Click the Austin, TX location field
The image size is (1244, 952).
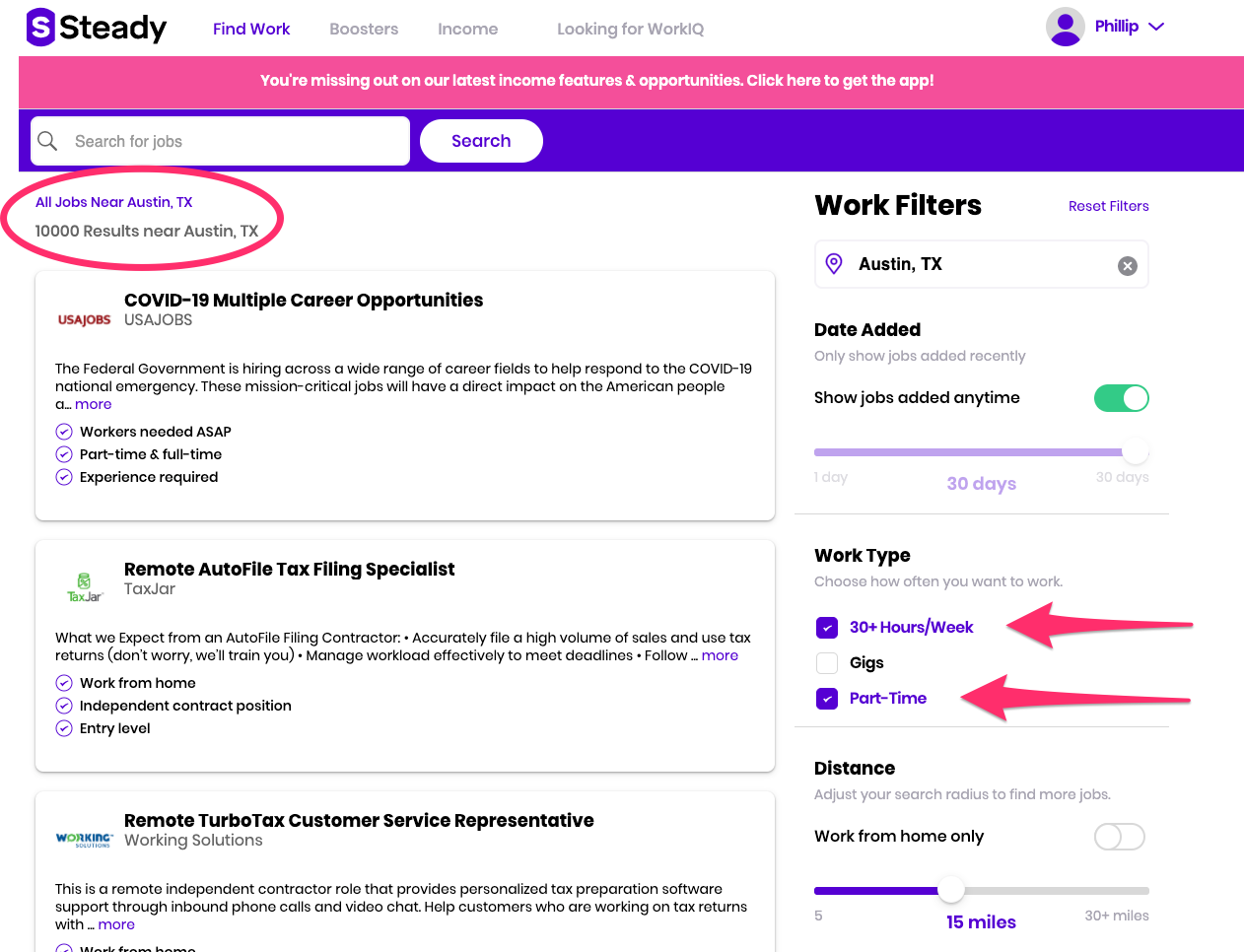click(x=982, y=264)
